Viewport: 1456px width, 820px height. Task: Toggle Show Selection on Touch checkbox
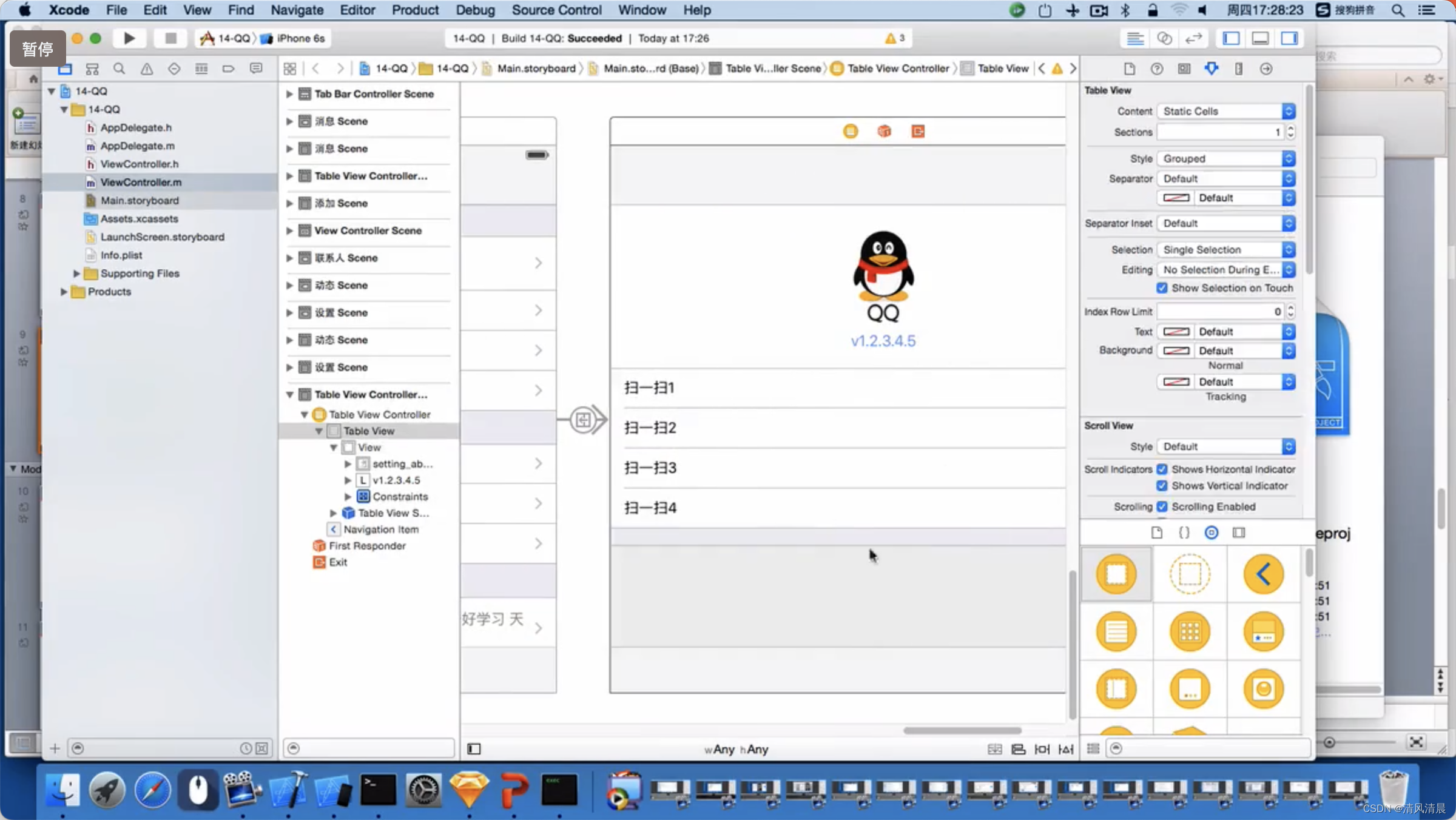pyautogui.click(x=1162, y=288)
